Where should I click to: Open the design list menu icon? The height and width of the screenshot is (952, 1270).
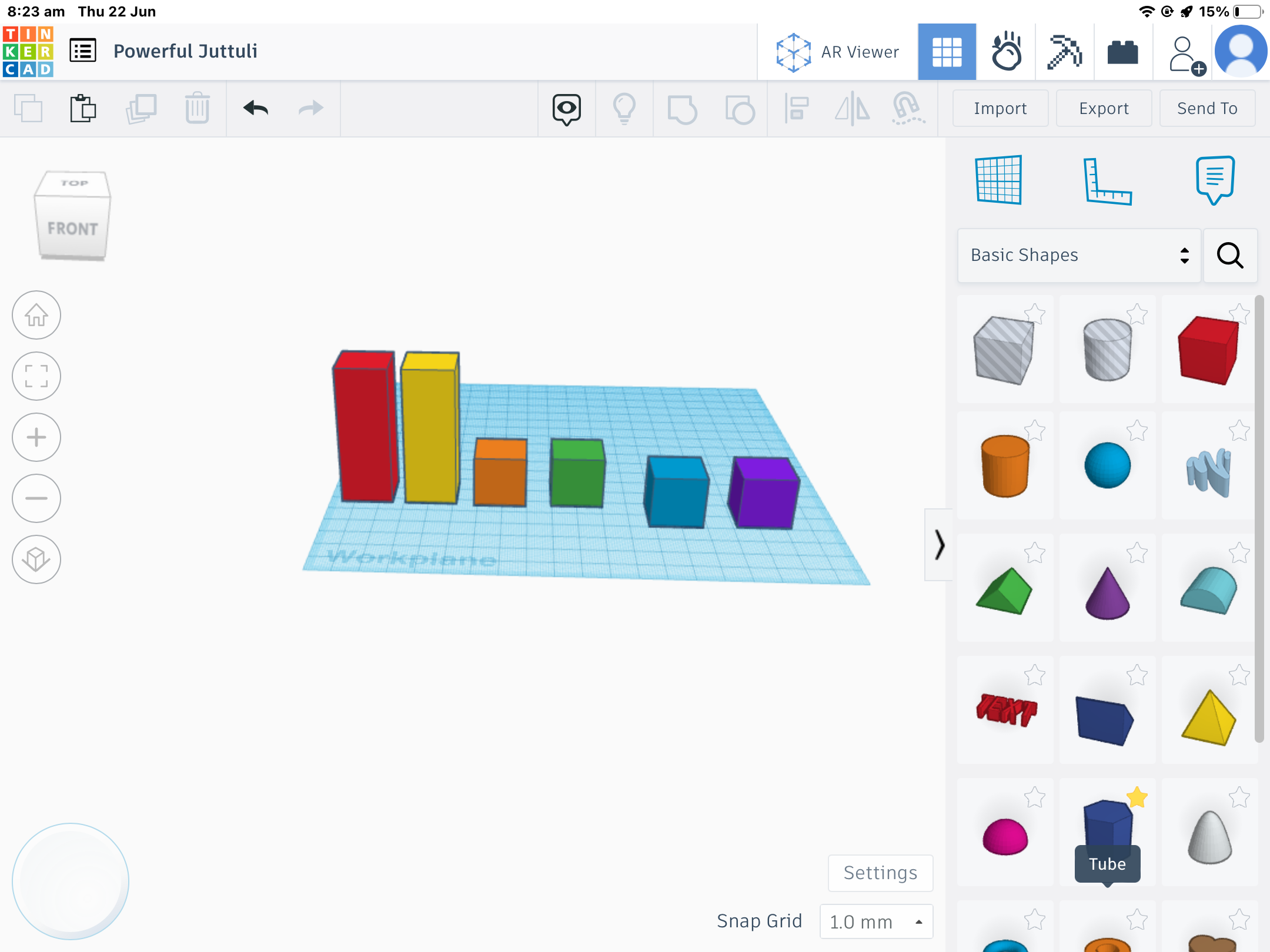(x=83, y=51)
